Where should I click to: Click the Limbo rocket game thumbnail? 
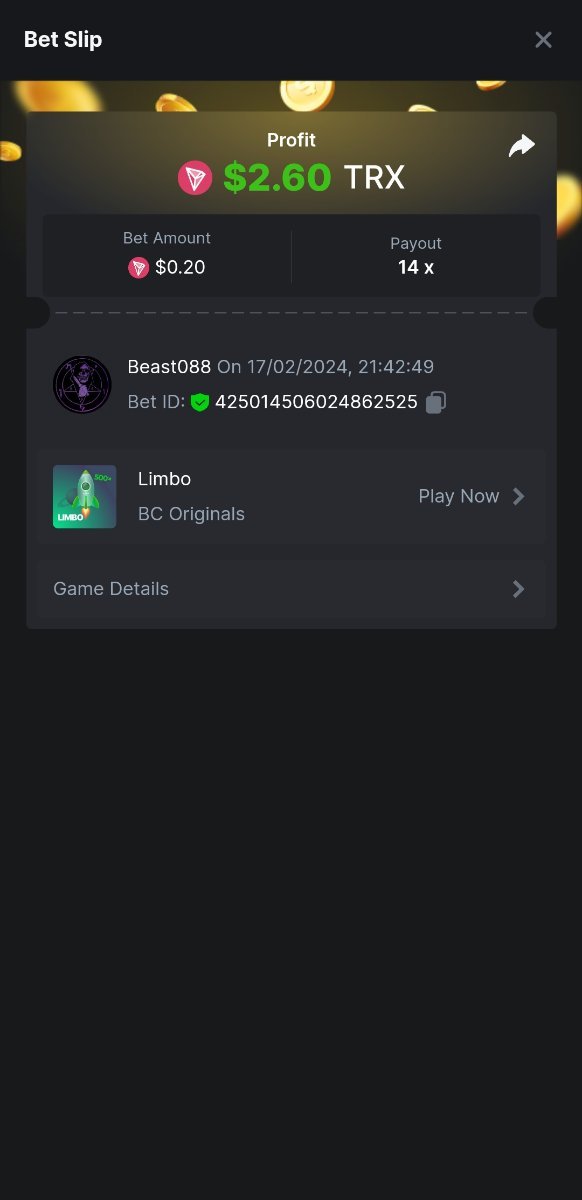click(x=84, y=496)
